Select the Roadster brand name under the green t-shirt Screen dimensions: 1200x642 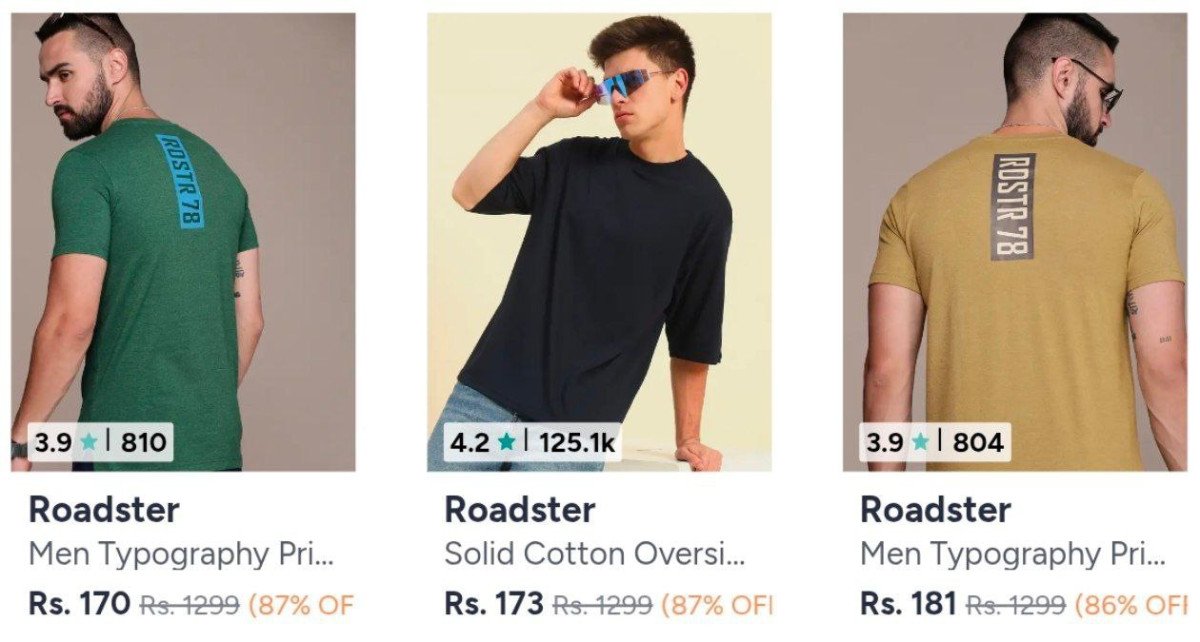pyautogui.click(x=104, y=510)
